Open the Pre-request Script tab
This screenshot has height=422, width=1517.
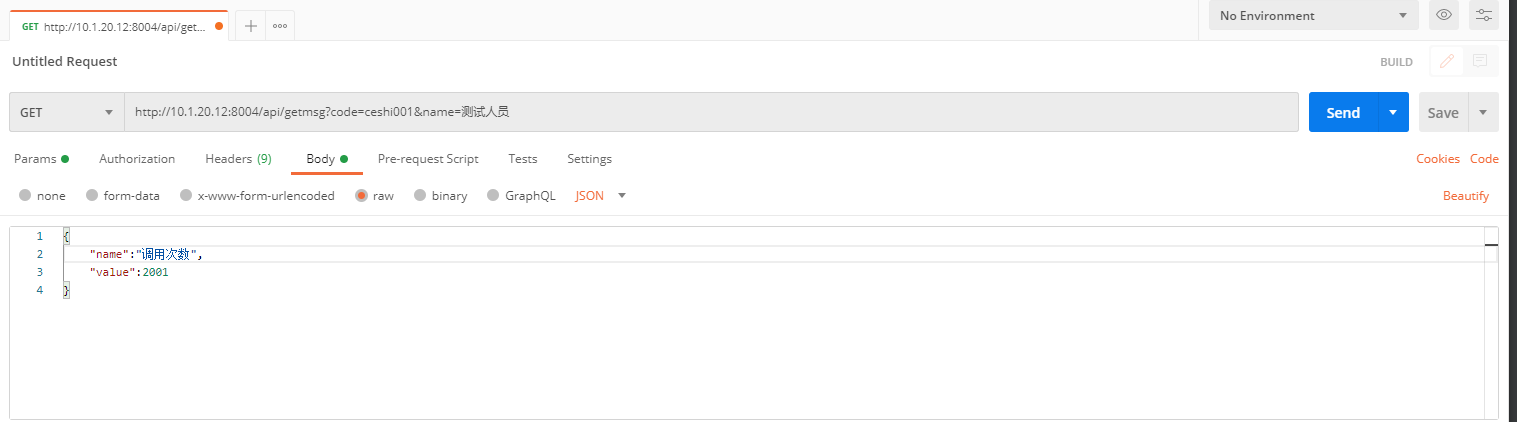tap(428, 159)
